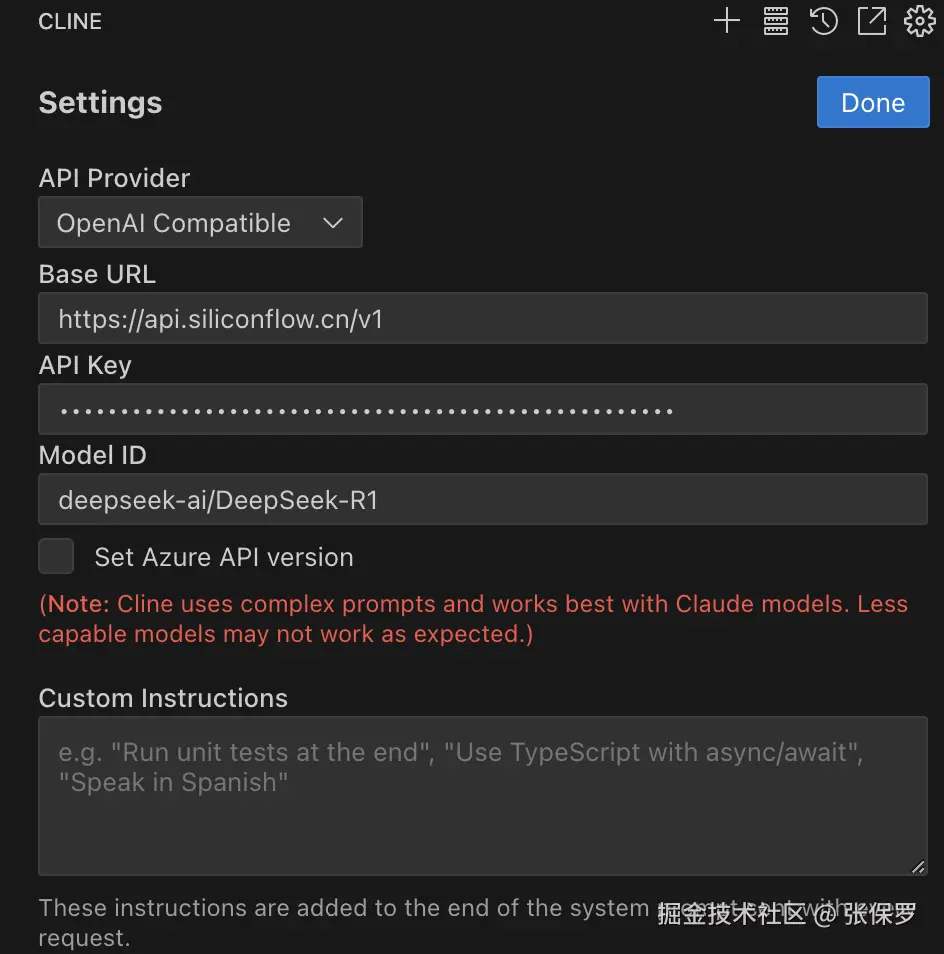Click the CLINE panel title
Screen dimensions: 944x954
click(x=70, y=21)
